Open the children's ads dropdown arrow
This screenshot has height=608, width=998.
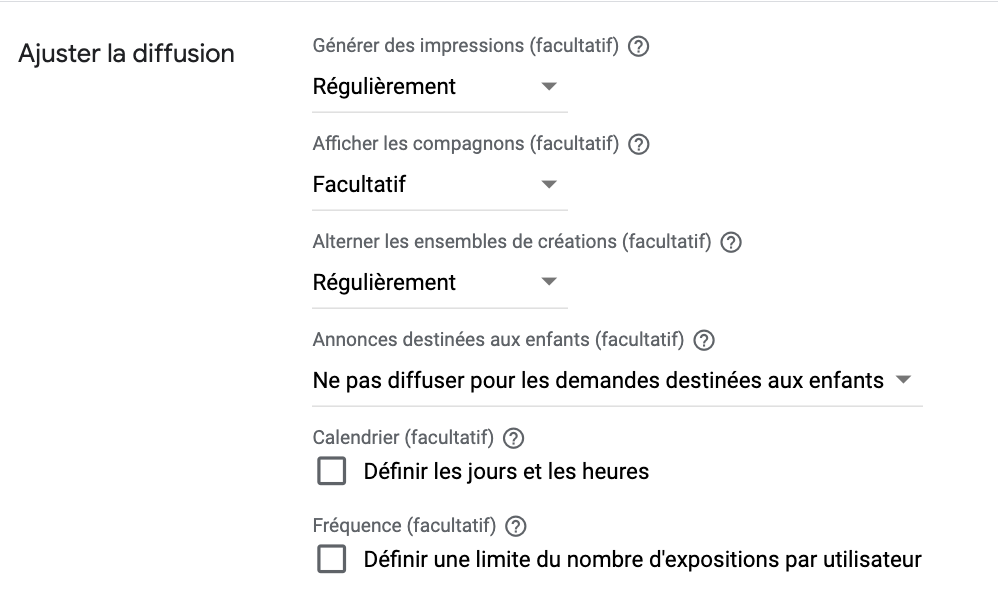click(903, 380)
